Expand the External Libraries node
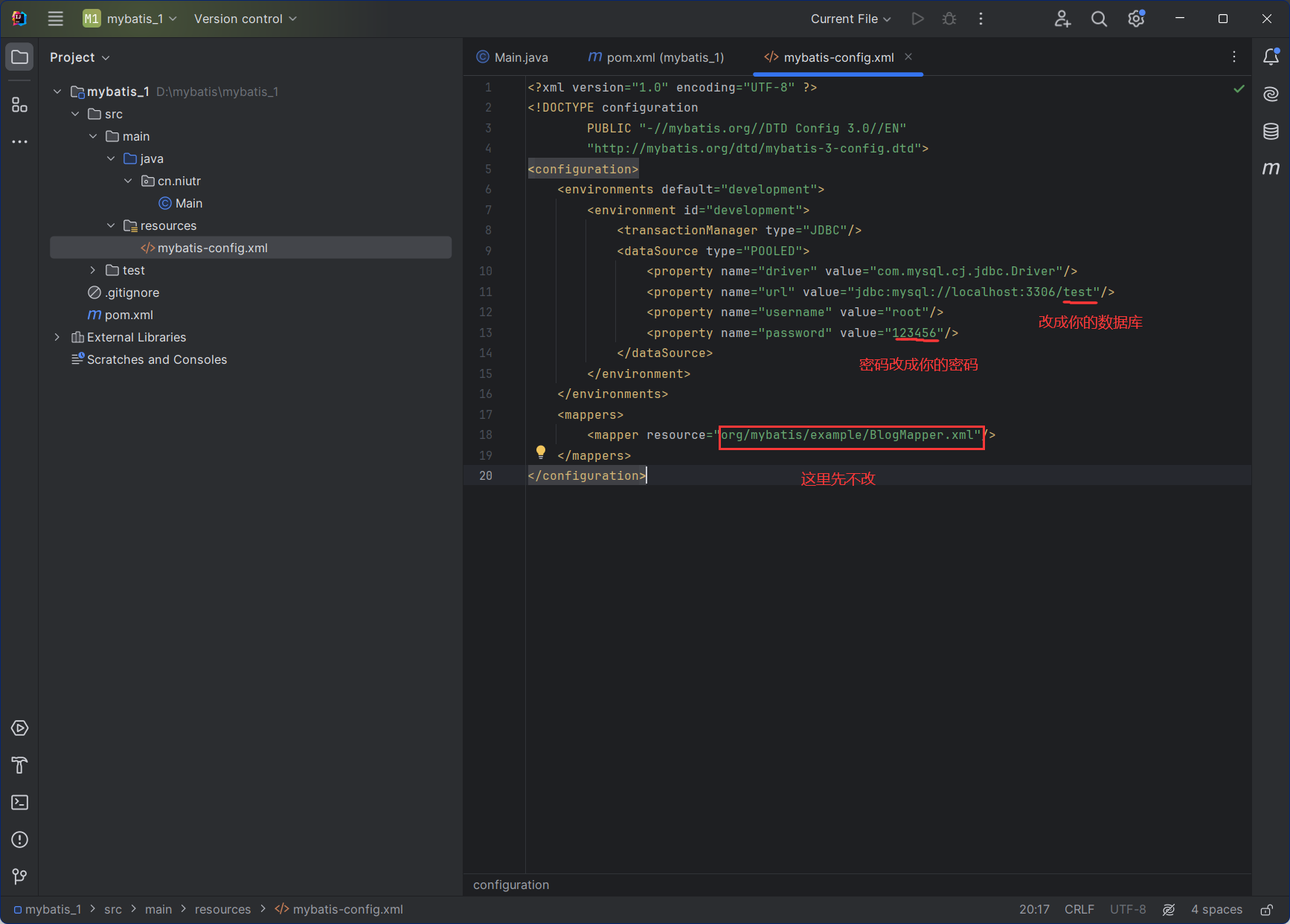 (57, 337)
